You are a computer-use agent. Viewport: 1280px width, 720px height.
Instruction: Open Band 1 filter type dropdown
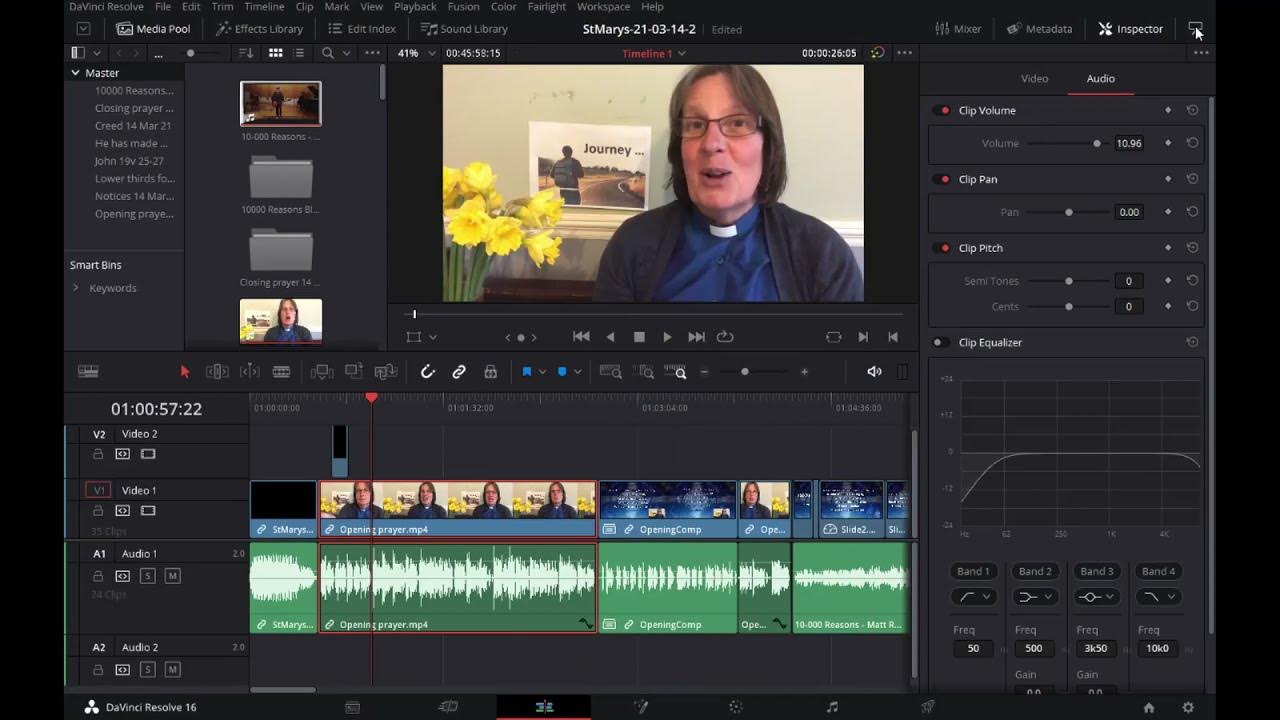pyautogui.click(x=973, y=597)
